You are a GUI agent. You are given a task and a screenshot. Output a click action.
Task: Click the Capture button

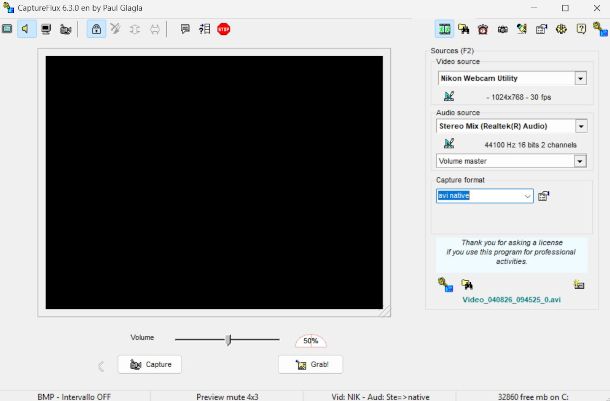[x=150, y=364]
